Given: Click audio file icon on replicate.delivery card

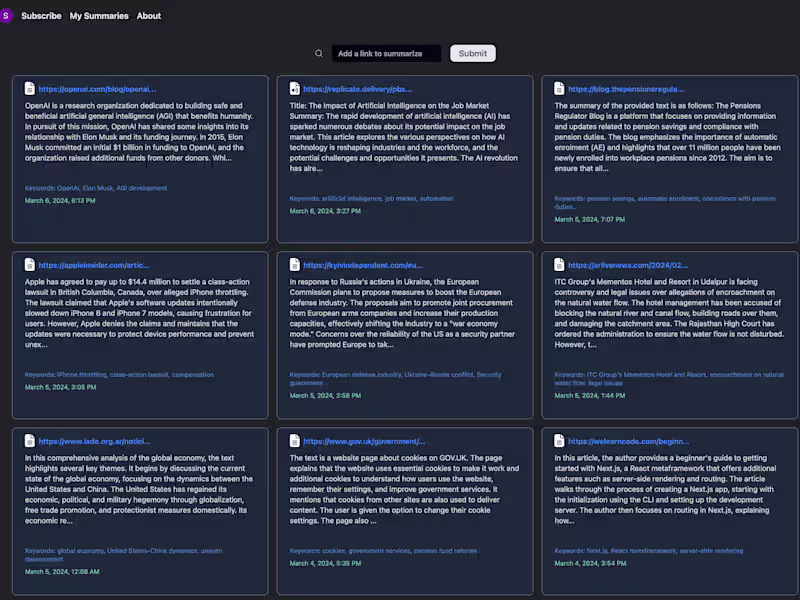Looking at the screenshot, I should click(x=294, y=88).
